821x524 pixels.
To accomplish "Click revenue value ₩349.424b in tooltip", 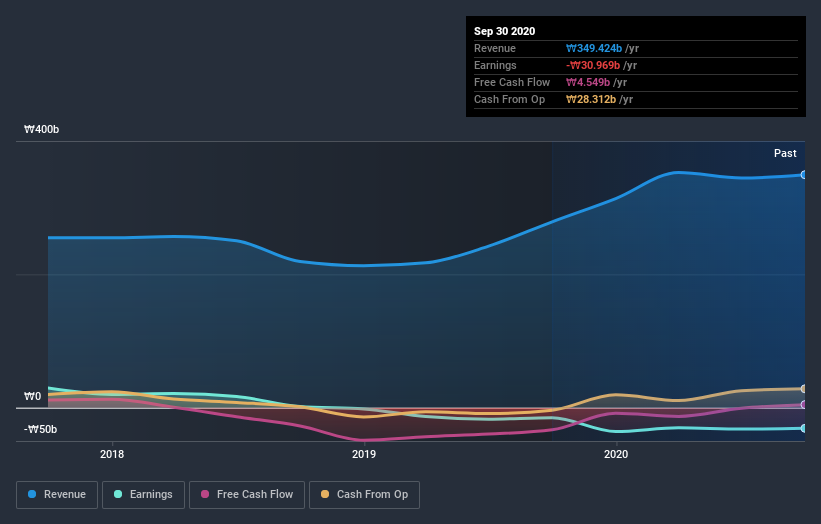I will click(x=594, y=48).
